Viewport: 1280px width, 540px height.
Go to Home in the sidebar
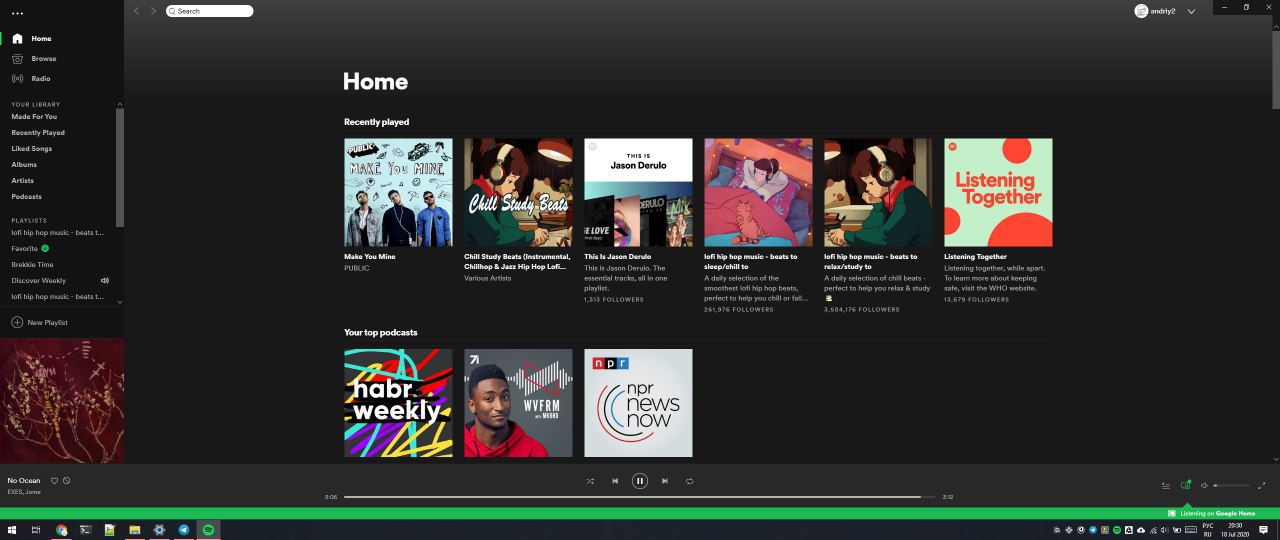pos(31,39)
